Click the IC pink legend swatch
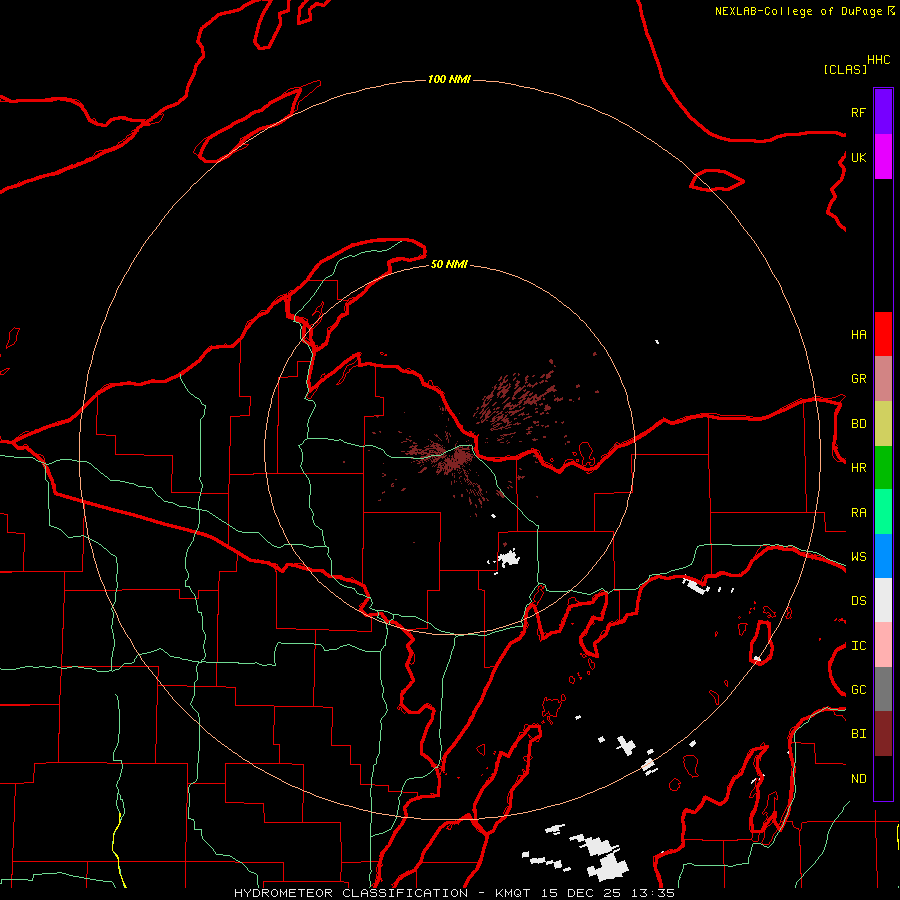 (x=883, y=645)
